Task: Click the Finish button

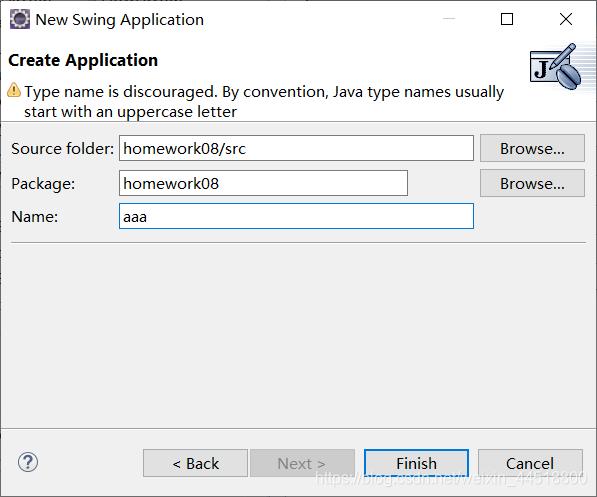Action: pos(416,463)
